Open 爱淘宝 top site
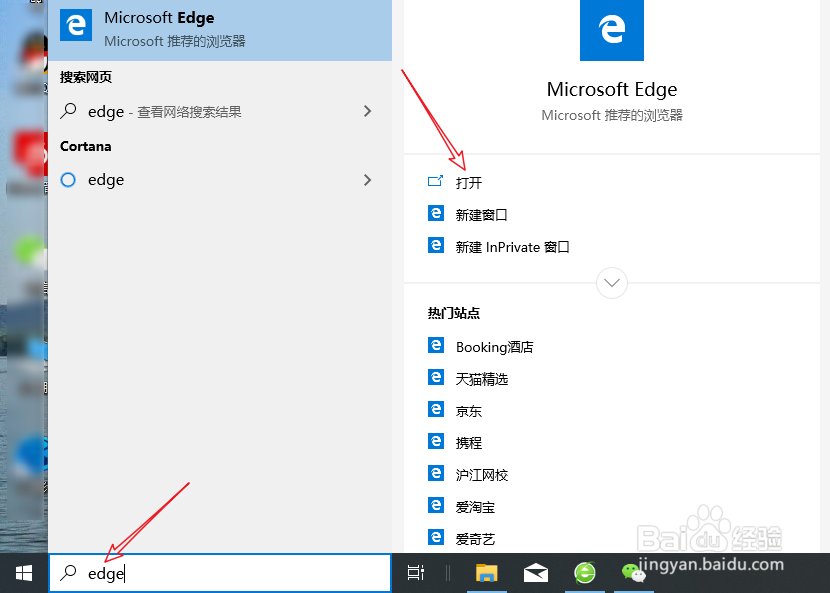This screenshot has height=593, width=830. (475, 507)
